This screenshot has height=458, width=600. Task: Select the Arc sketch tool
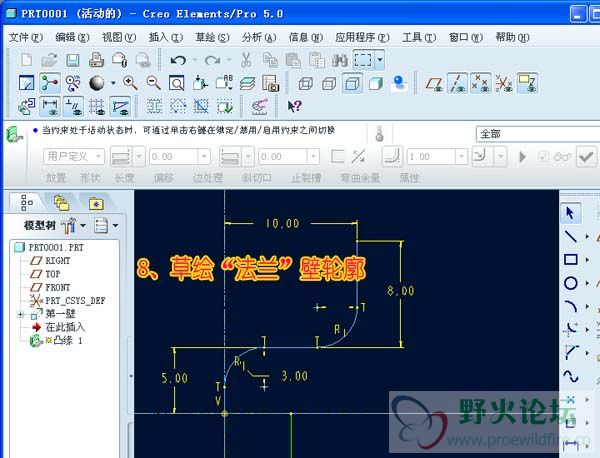click(x=571, y=306)
